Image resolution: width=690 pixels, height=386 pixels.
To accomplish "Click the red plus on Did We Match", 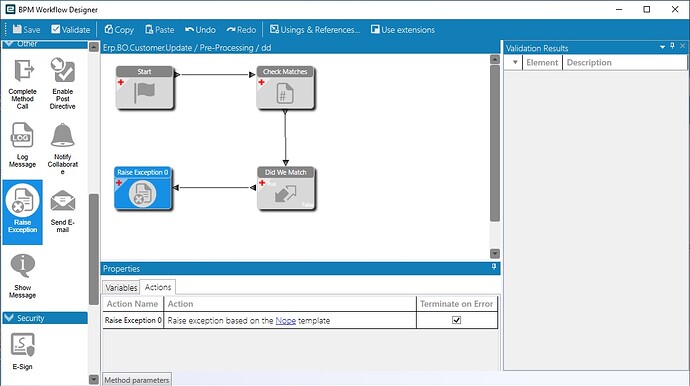I will pos(262,183).
